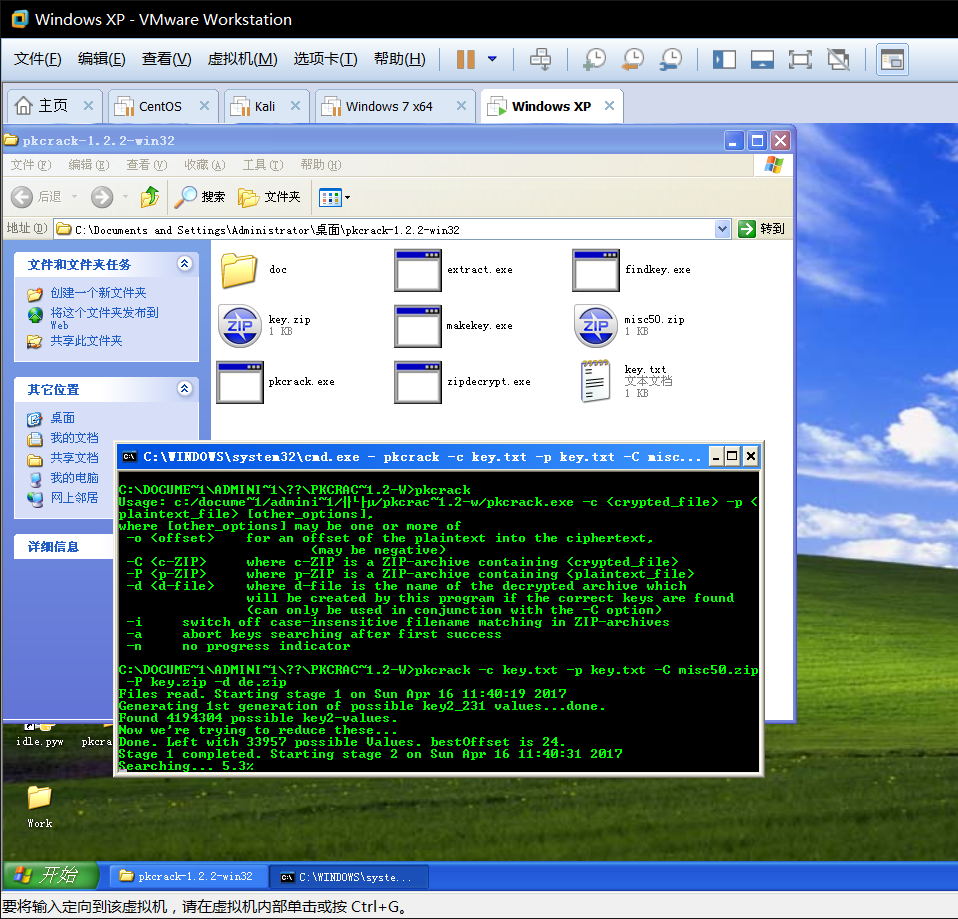The height and width of the screenshot is (919, 958).
Task: Open the VMware 帮助(H) menu
Action: 400,59
